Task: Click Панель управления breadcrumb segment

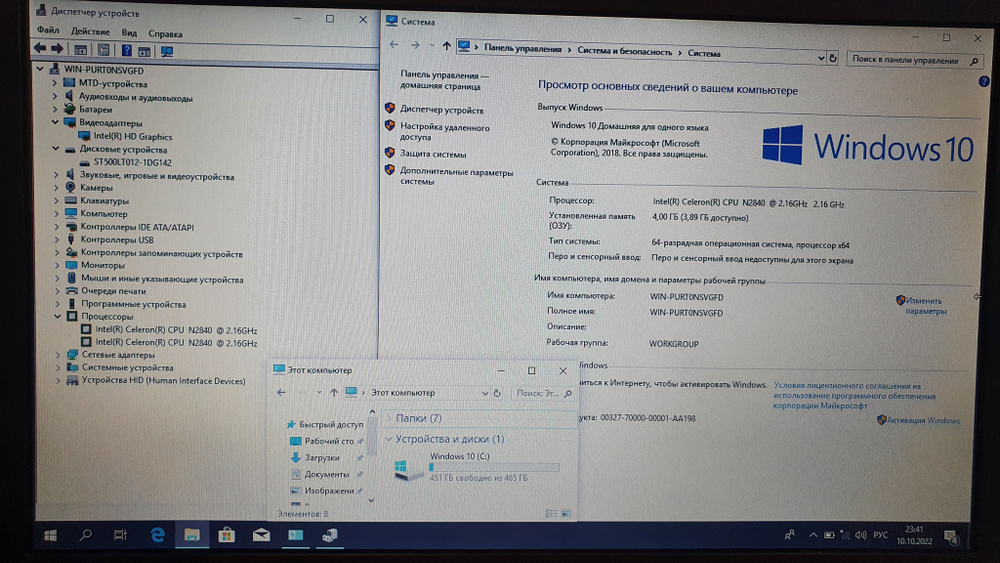Action: [x=522, y=48]
